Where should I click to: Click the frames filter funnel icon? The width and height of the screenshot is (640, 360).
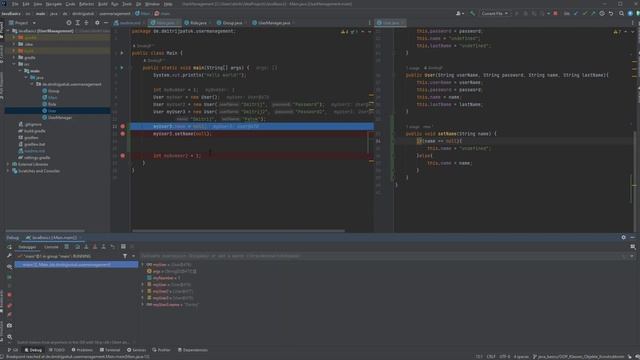[x=125, y=256]
